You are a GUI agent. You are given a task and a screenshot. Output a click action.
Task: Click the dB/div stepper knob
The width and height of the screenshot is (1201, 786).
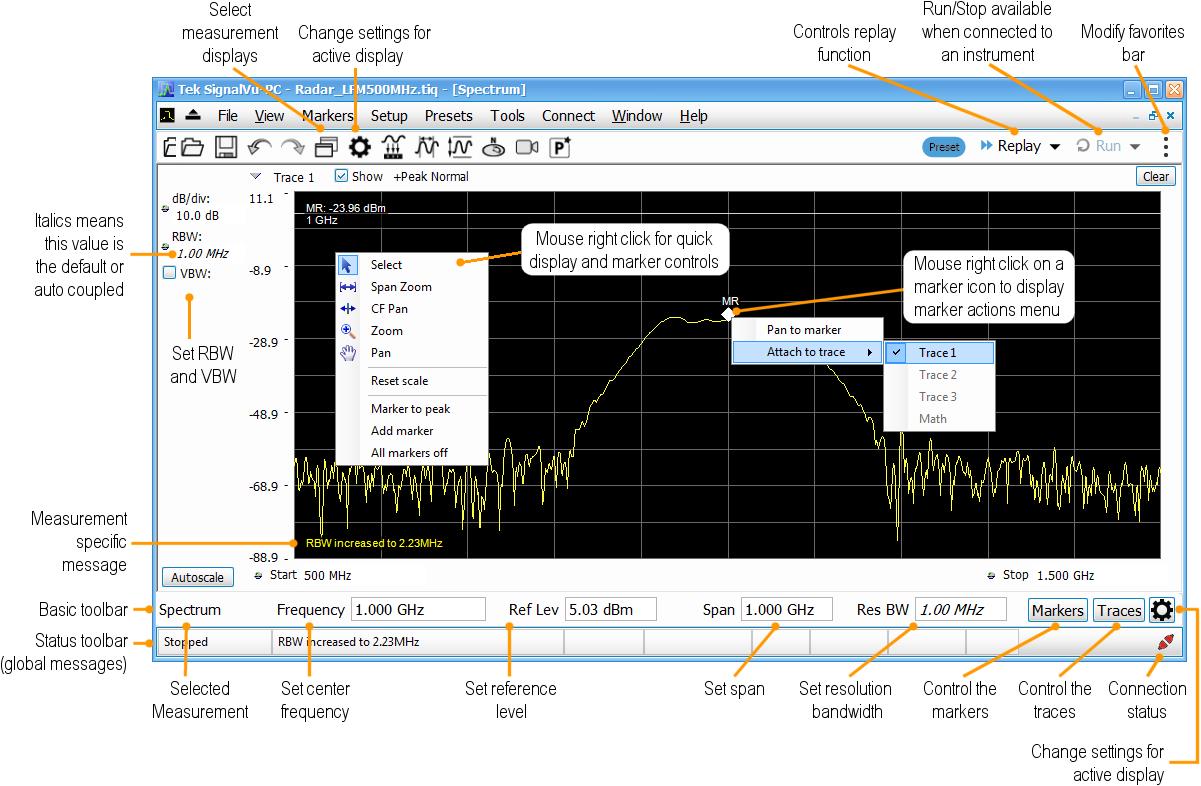(165, 210)
